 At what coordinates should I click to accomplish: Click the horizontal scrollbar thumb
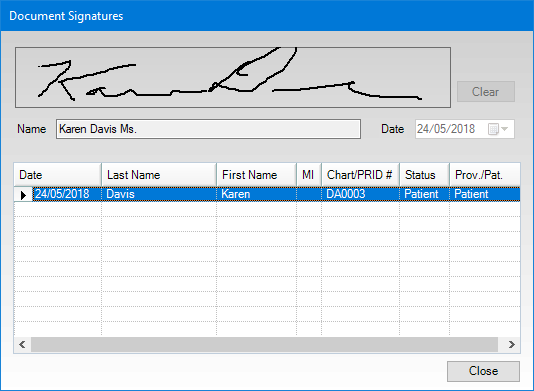(x=264, y=345)
